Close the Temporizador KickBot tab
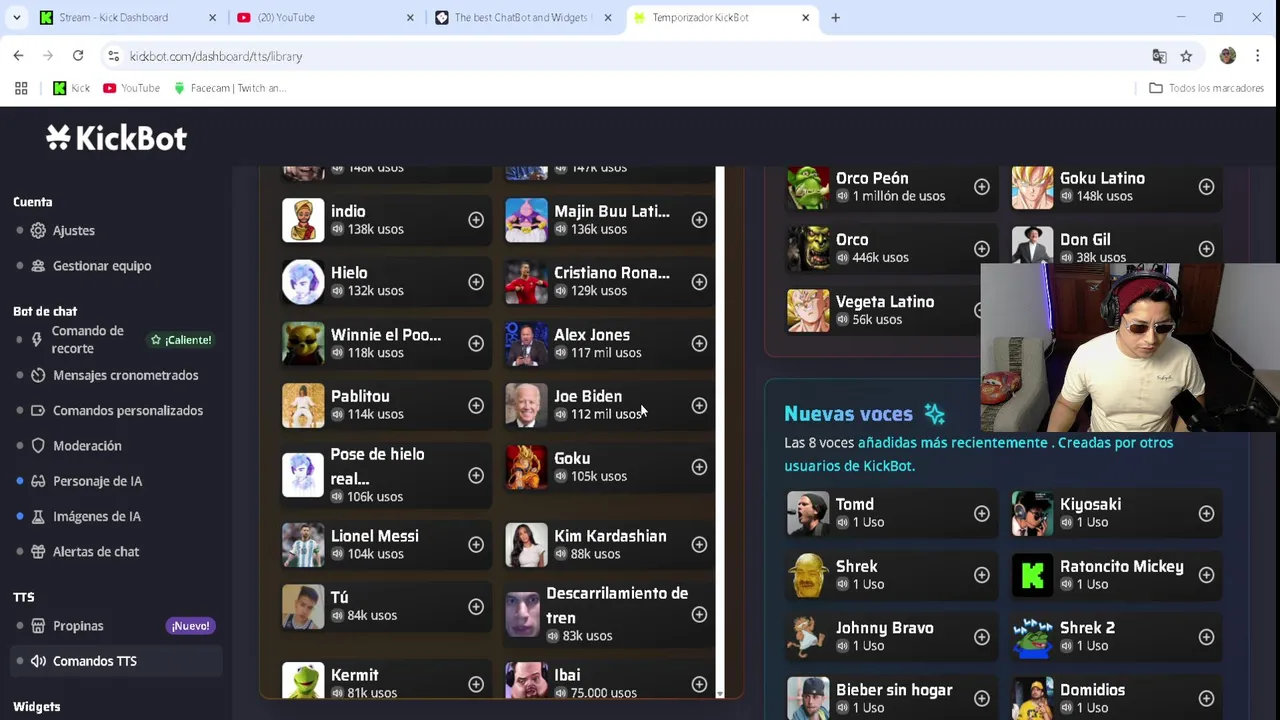 [x=805, y=17]
